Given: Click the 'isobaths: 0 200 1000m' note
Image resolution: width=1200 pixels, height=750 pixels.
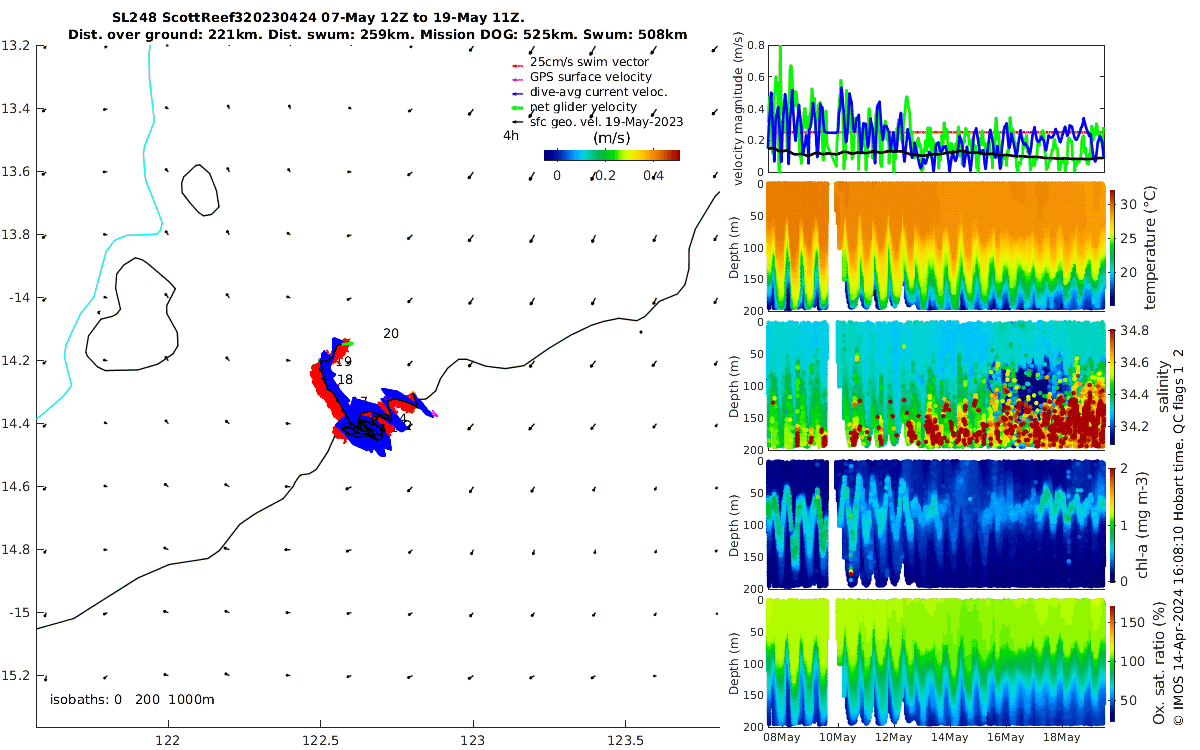Looking at the screenshot, I should tap(132, 699).
